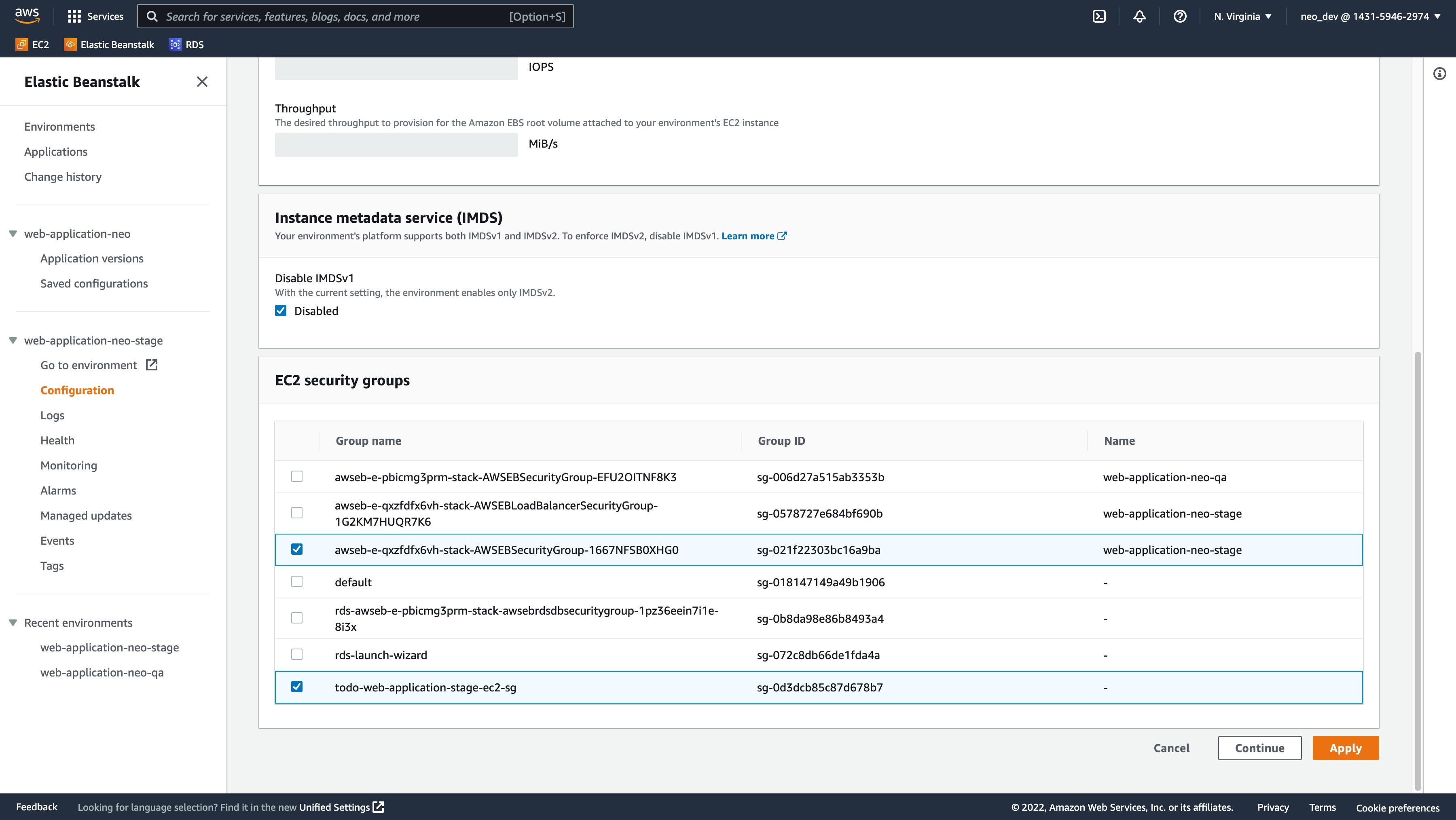Open the Terms footer link
The width and height of the screenshot is (1456, 820).
pos(1322,807)
